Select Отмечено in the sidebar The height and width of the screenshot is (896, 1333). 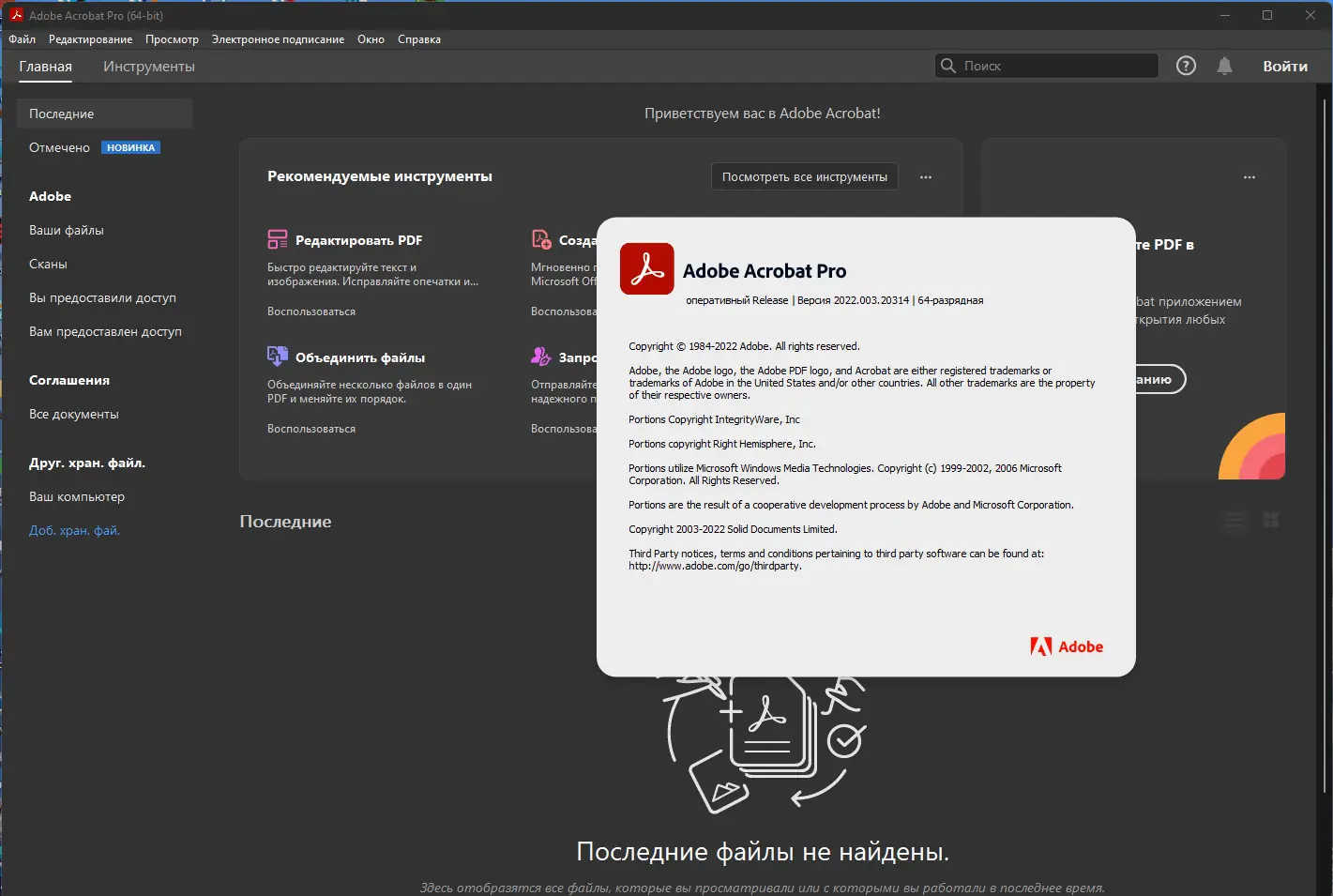60,148
